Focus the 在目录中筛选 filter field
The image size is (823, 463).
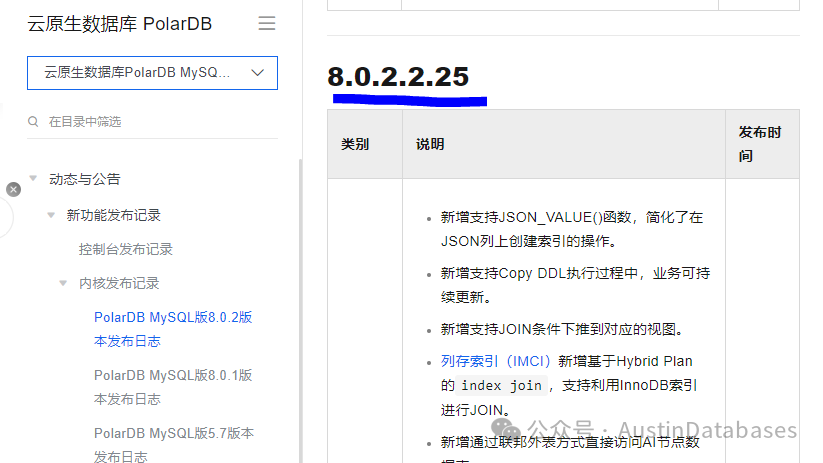[x=152, y=122]
